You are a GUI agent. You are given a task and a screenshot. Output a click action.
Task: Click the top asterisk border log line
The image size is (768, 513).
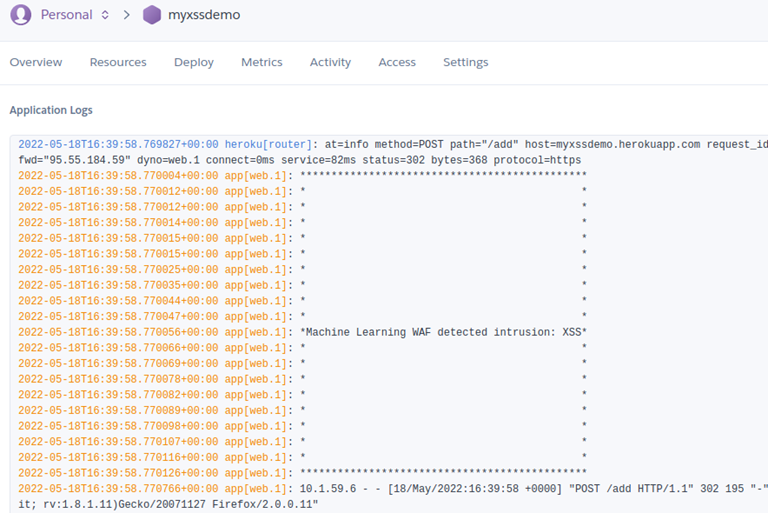[443, 175]
